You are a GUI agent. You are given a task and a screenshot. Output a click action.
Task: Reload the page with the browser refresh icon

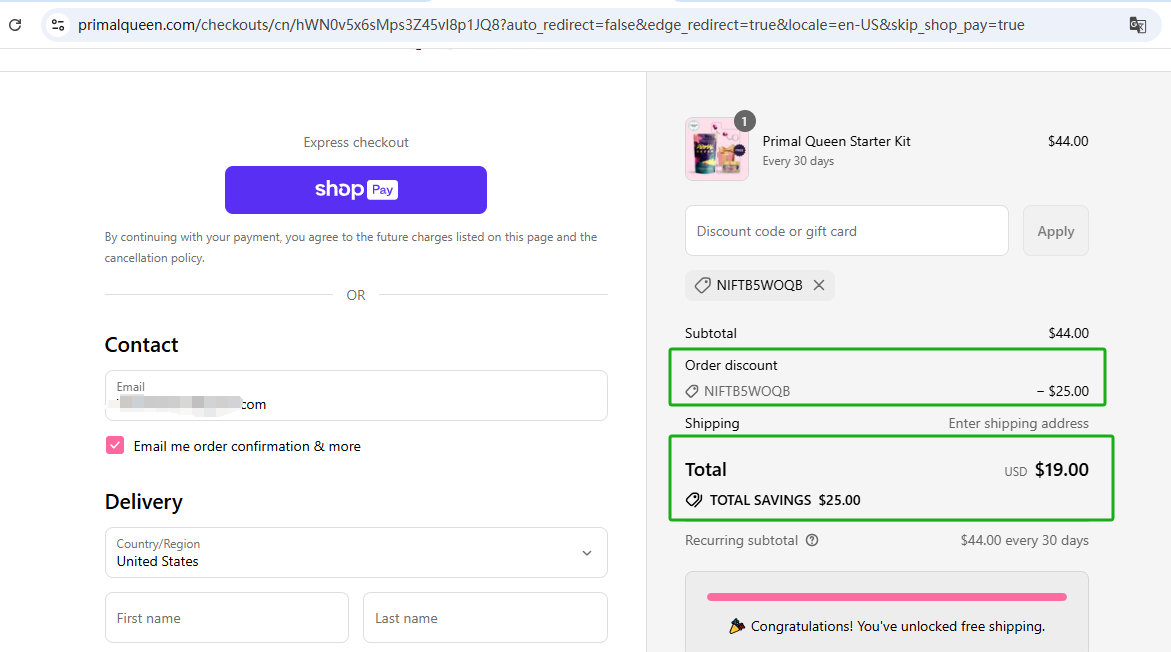tap(15, 25)
